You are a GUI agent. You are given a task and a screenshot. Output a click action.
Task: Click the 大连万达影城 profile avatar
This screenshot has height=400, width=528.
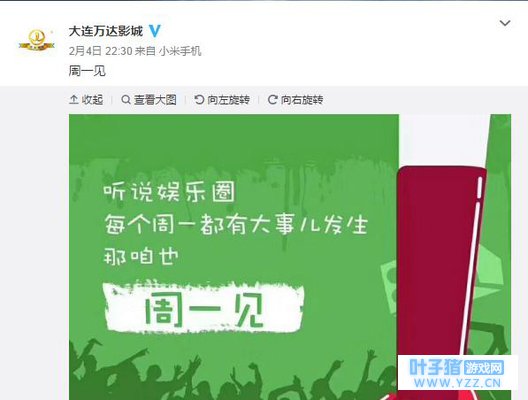click(36, 40)
